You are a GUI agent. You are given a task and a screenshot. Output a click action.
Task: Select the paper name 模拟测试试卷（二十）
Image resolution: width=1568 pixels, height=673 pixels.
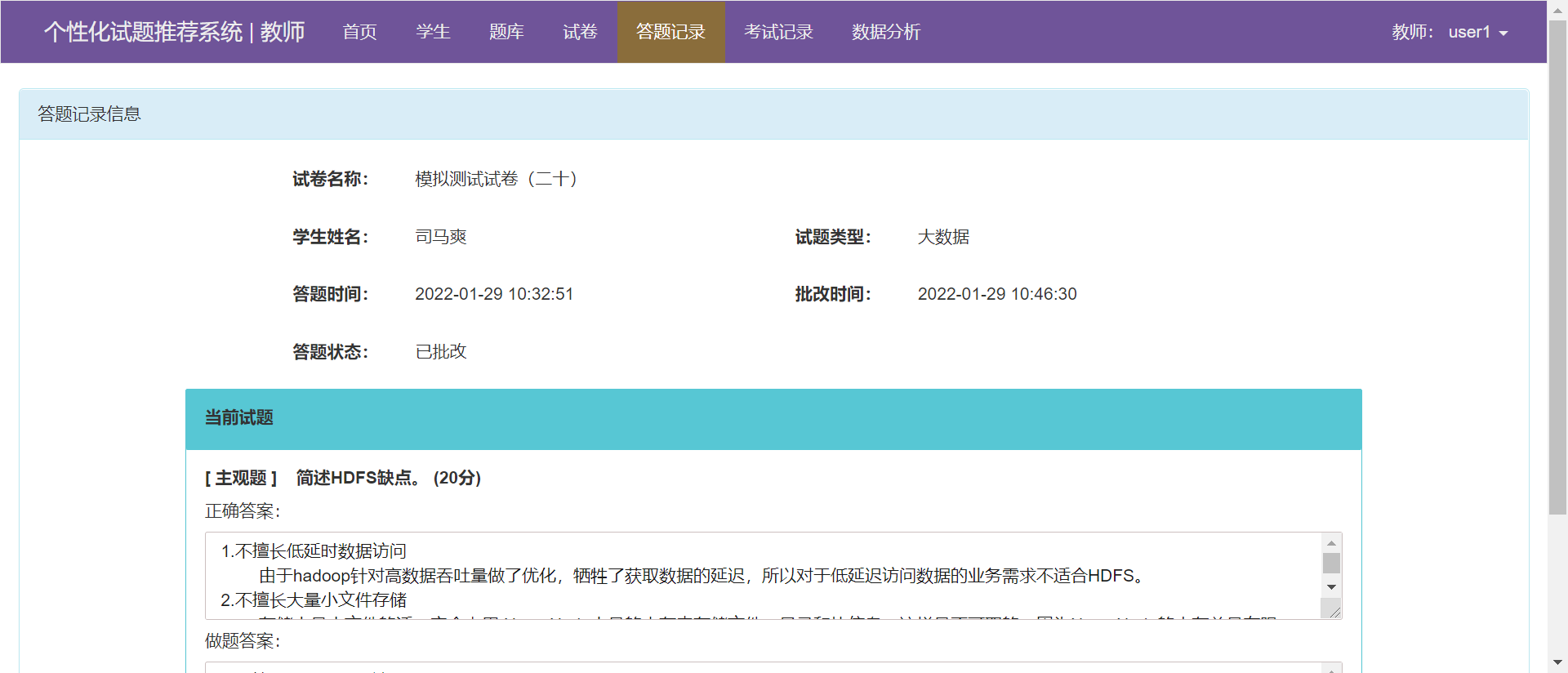click(x=499, y=179)
